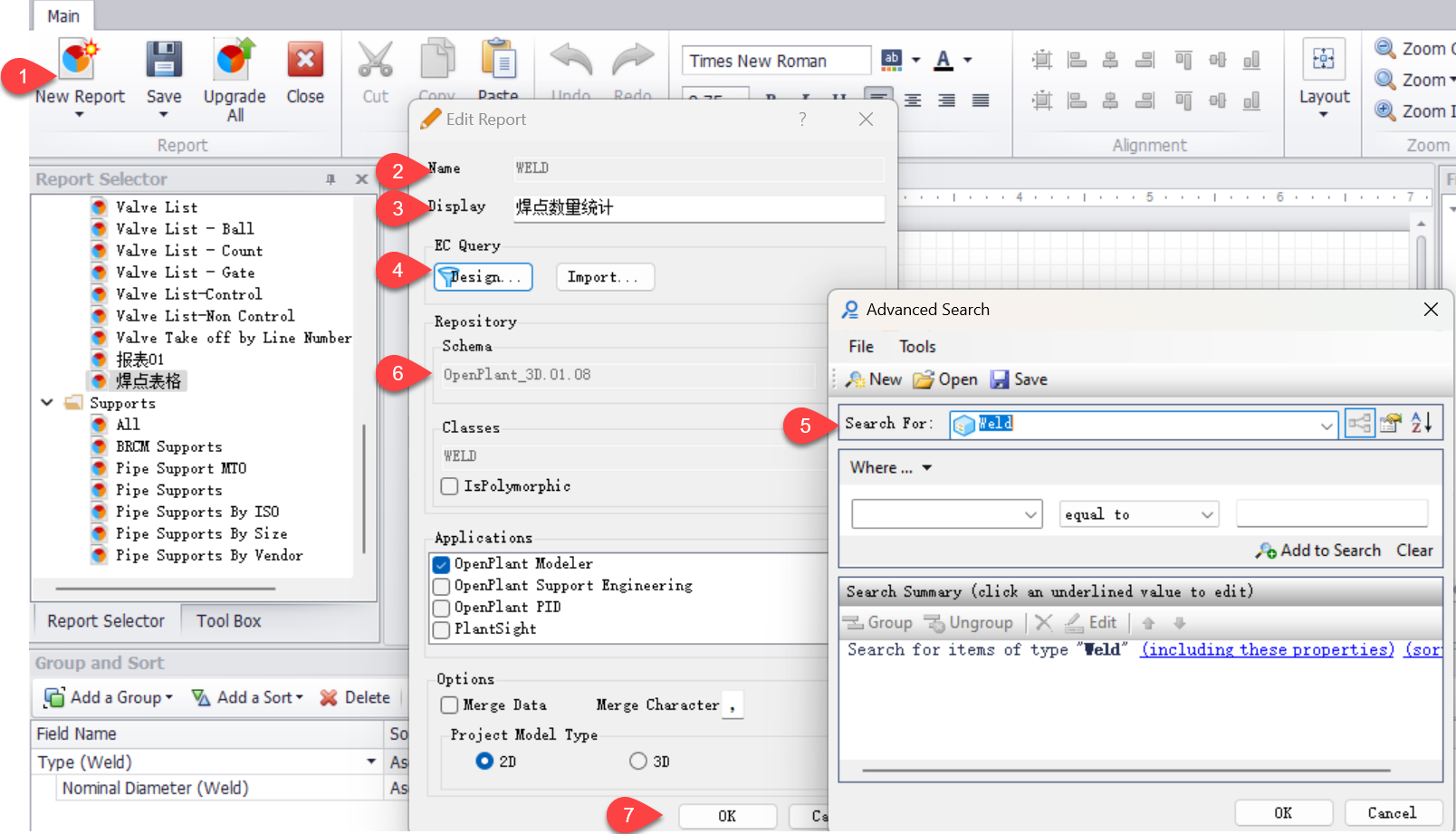This screenshot has width=1456, height=834.
Task: Select the 3D project model type
Action: [x=638, y=761]
